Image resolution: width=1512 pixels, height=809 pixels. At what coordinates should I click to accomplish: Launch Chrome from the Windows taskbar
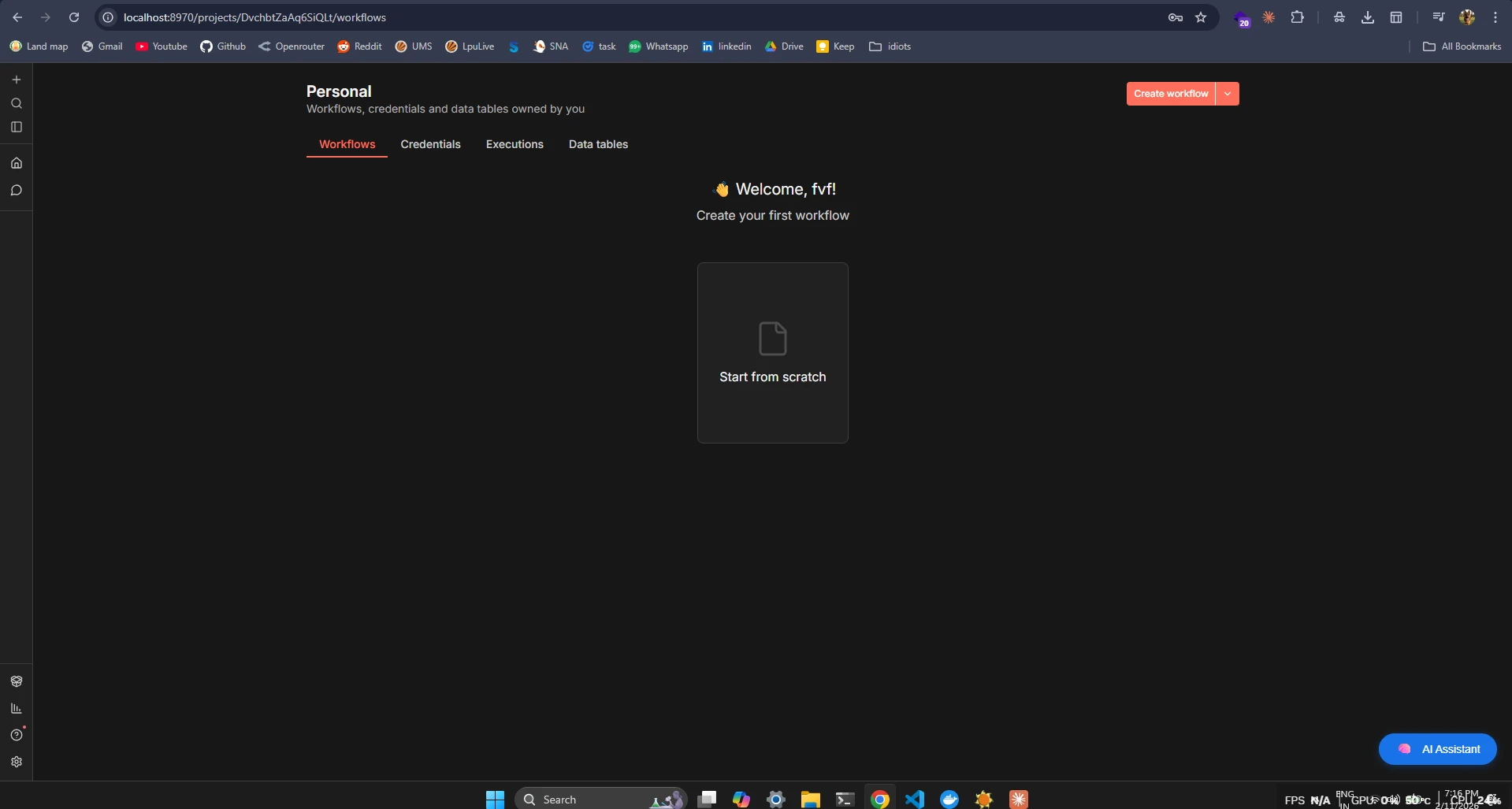[x=879, y=798]
